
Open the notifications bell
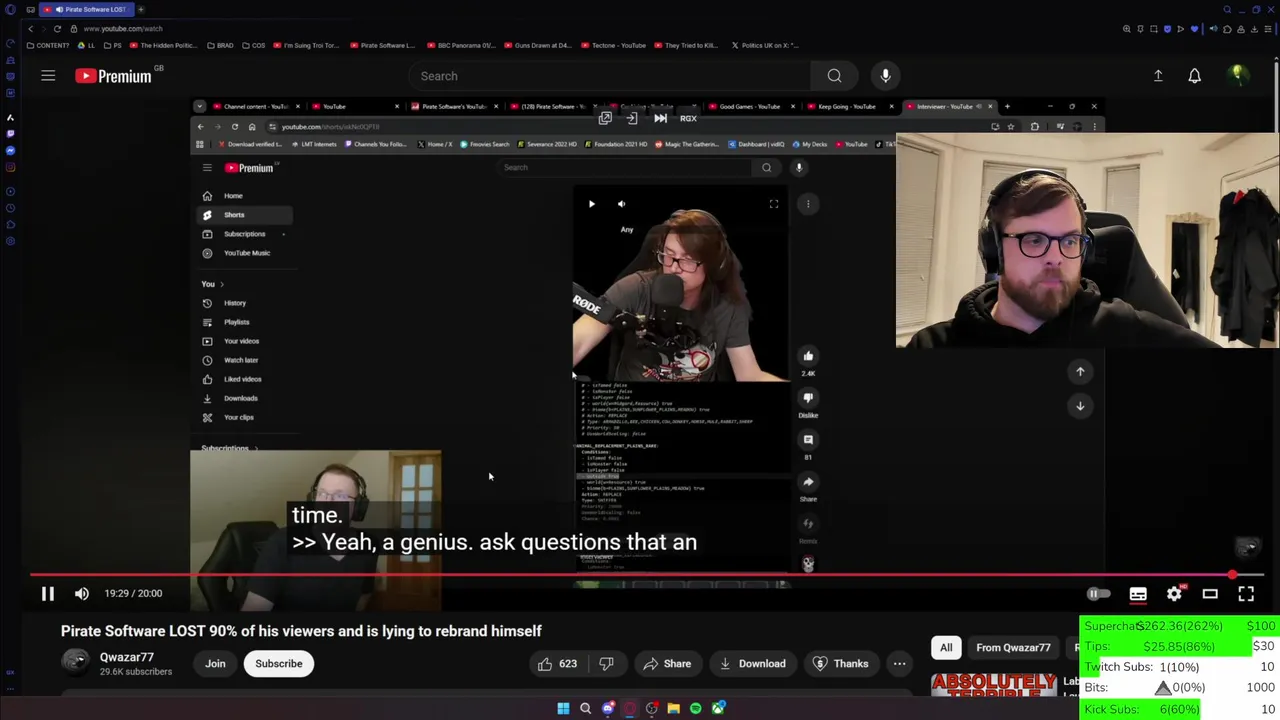[x=1194, y=76]
